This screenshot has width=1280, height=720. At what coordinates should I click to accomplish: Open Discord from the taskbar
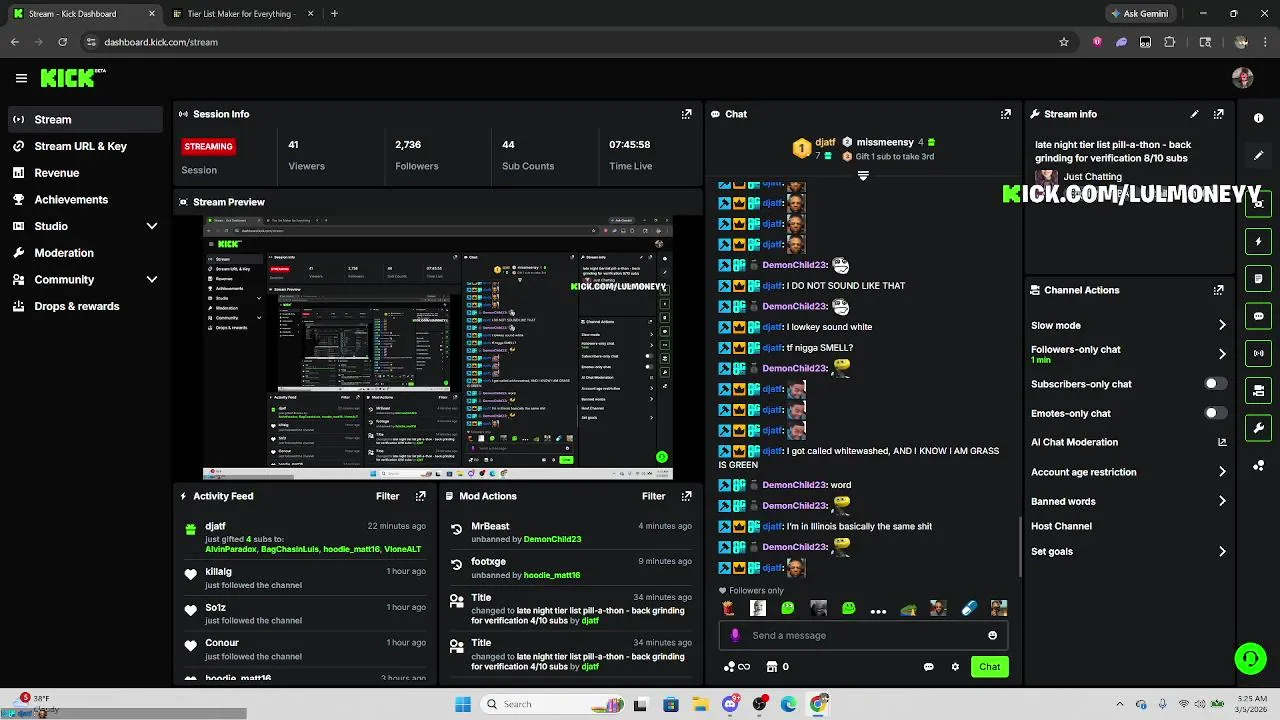(x=730, y=704)
